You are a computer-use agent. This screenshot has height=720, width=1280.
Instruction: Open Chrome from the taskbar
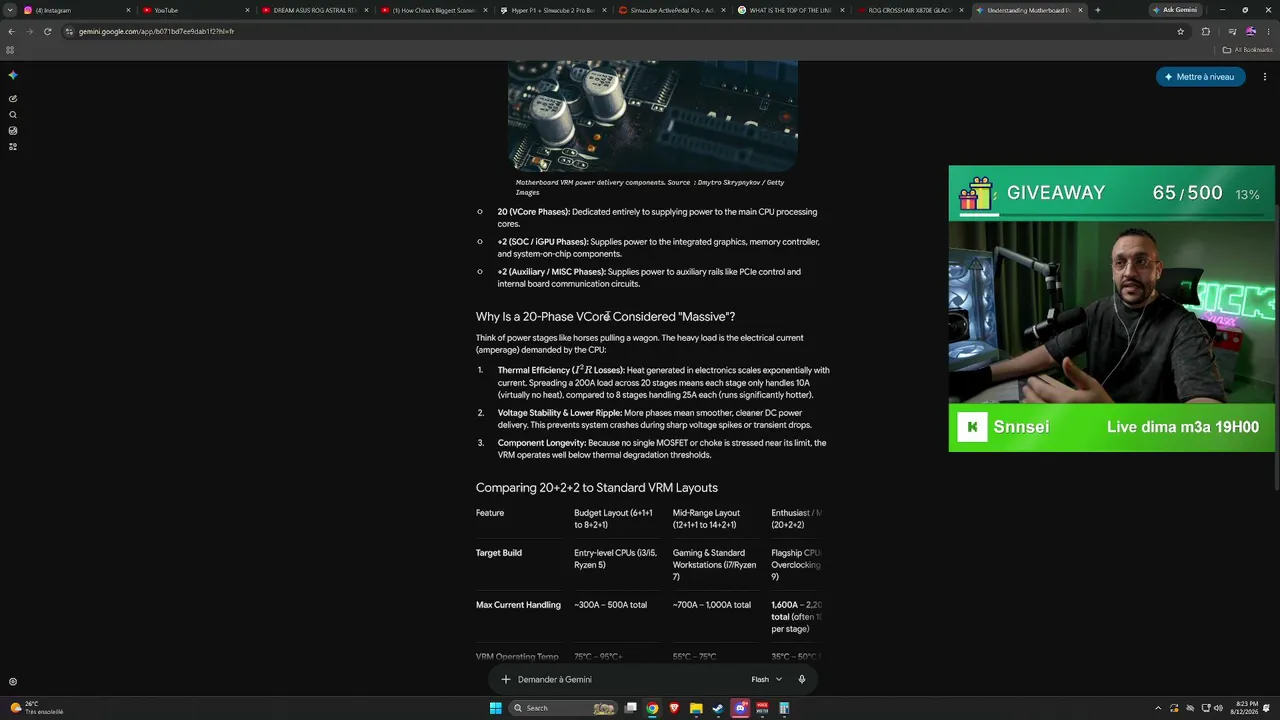coord(652,708)
